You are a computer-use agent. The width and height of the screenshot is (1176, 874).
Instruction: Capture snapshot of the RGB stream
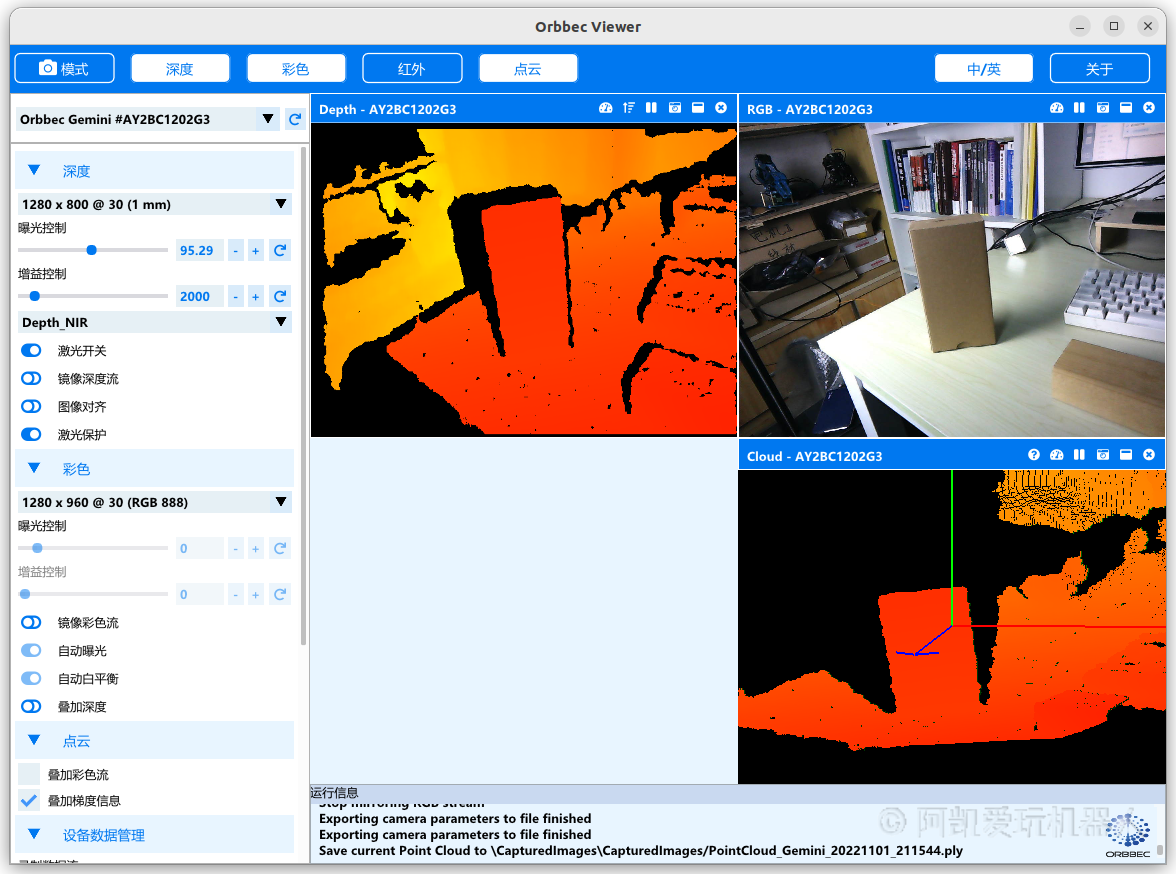click(1102, 108)
